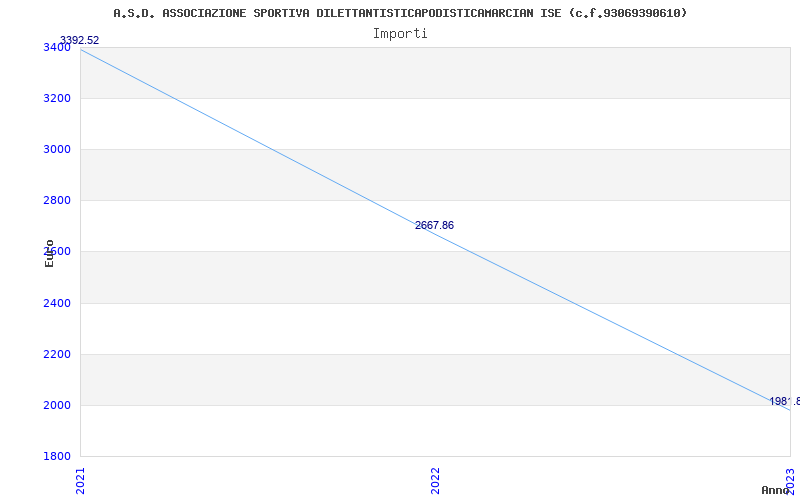Click the cut-off 1981 label at line end
The width and height of the screenshot is (800, 500).
click(x=784, y=402)
